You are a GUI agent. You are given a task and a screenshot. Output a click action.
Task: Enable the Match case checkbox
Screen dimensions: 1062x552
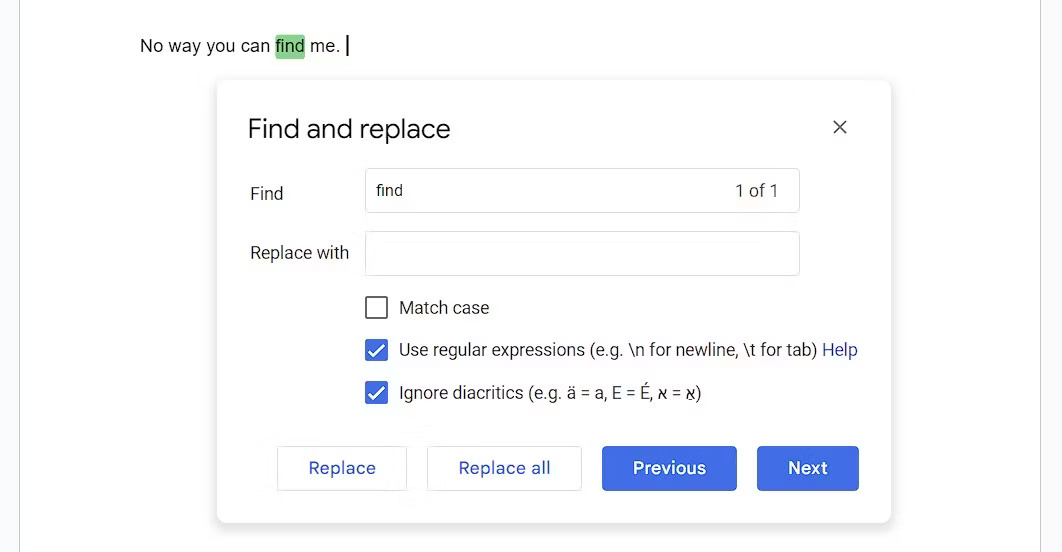(377, 308)
